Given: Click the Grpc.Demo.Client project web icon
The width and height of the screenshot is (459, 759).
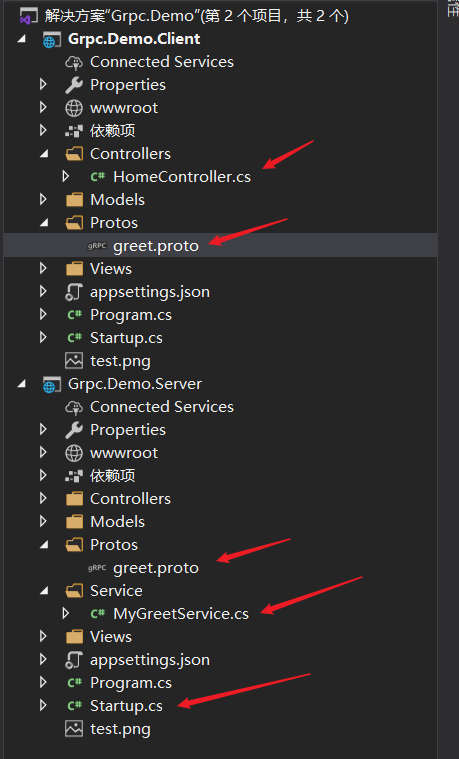Looking at the screenshot, I should tap(51, 39).
